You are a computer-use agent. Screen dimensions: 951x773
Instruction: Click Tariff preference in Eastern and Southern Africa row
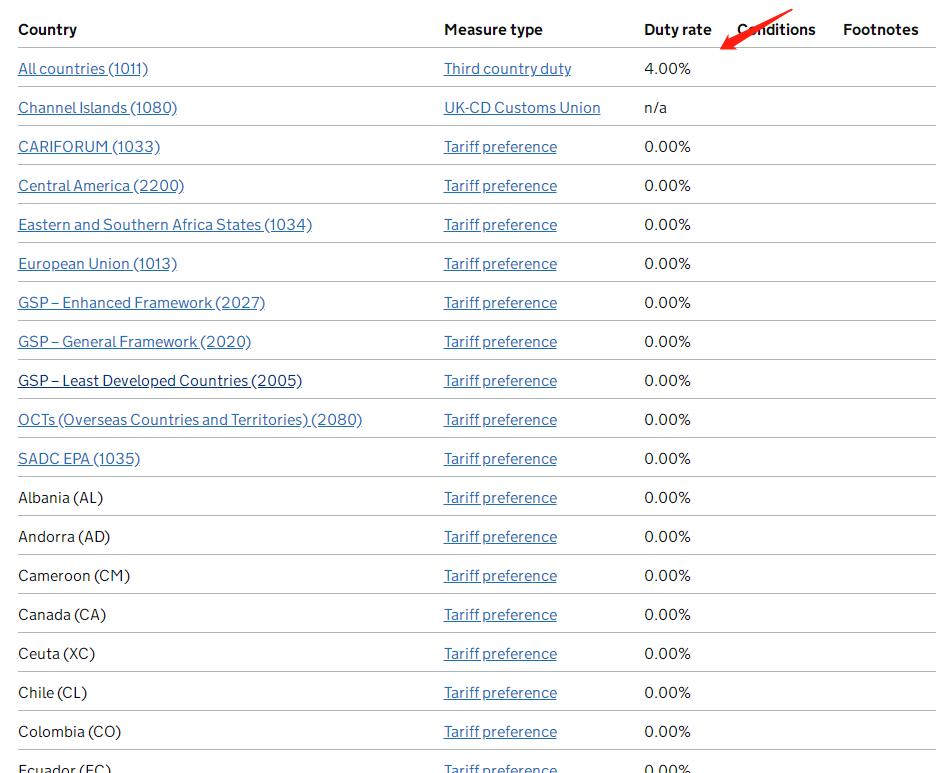pos(500,224)
